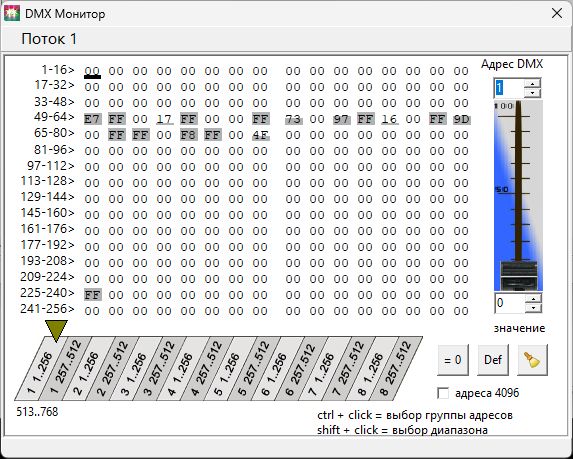Viewport: 573px width, 459px height.
Task: Select channel 49 cell showing E7
Action: pyautogui.click(x=92, y=119)
